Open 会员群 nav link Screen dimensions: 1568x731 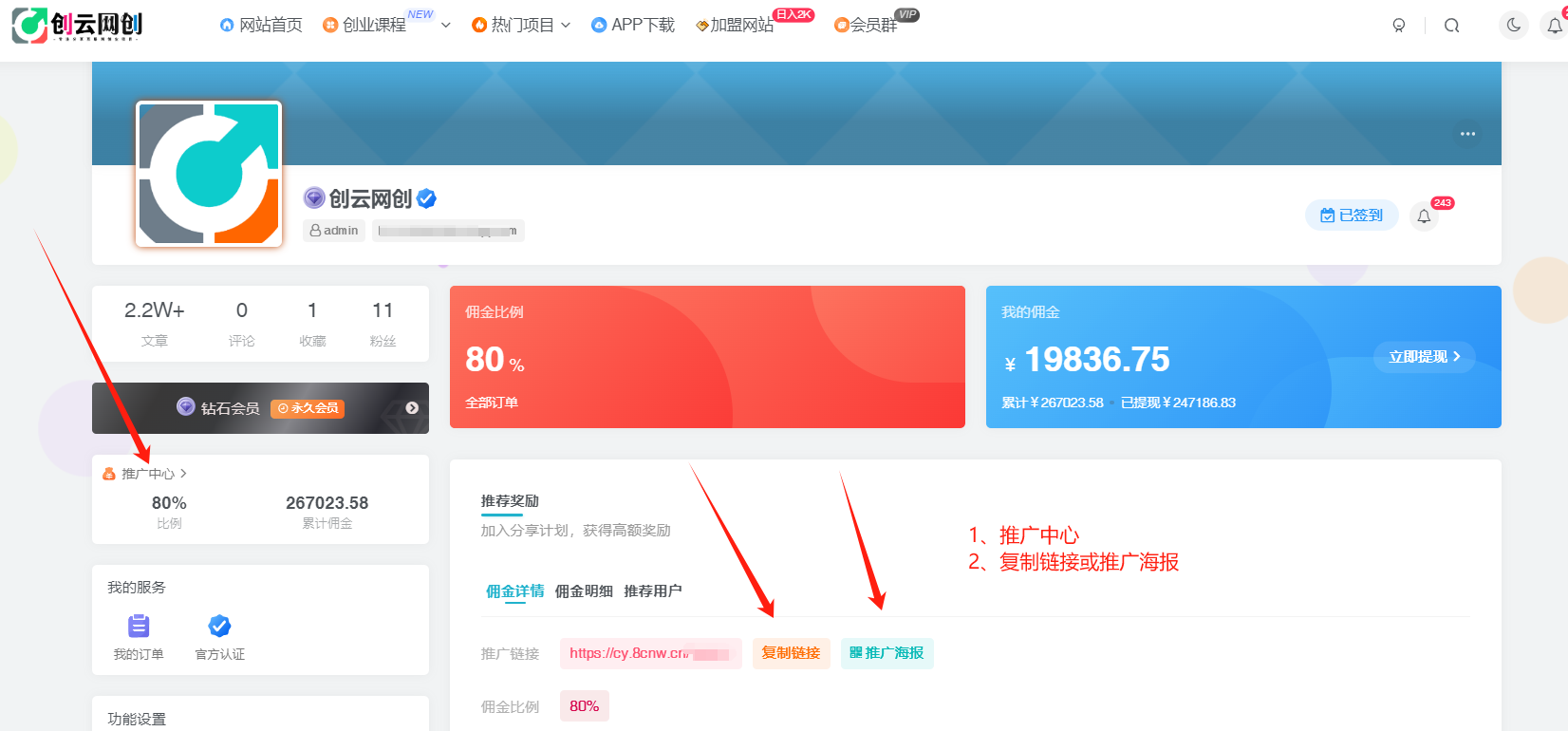866,25
